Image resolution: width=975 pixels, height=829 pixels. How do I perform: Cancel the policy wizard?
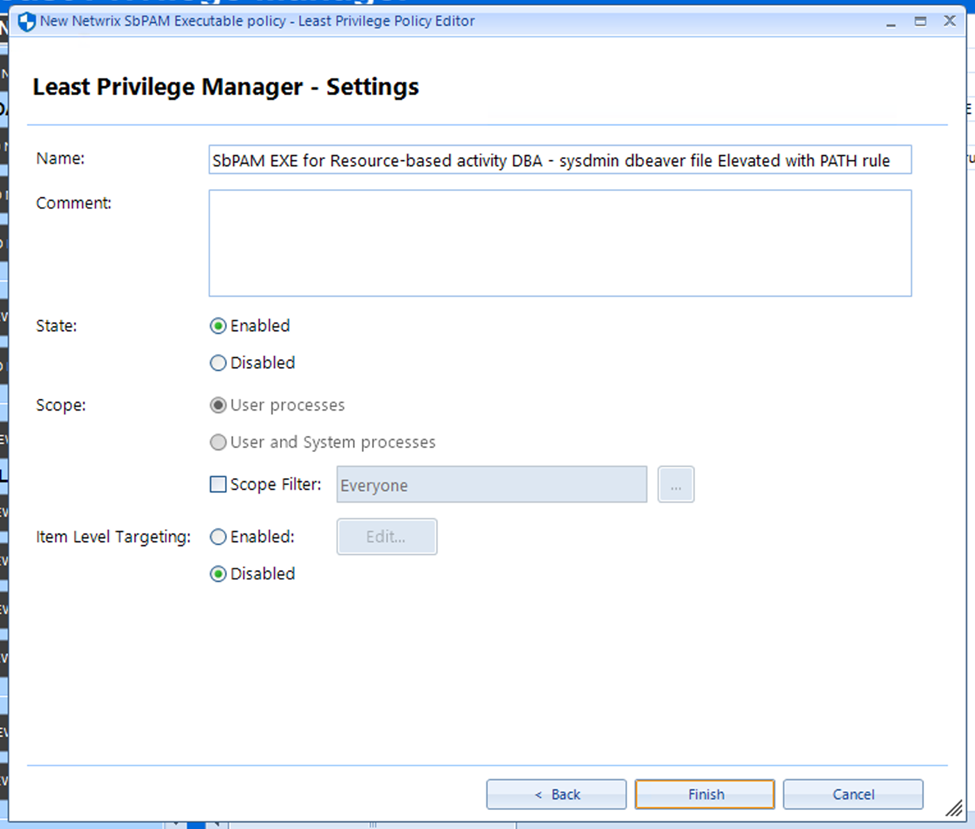[853, 794]
